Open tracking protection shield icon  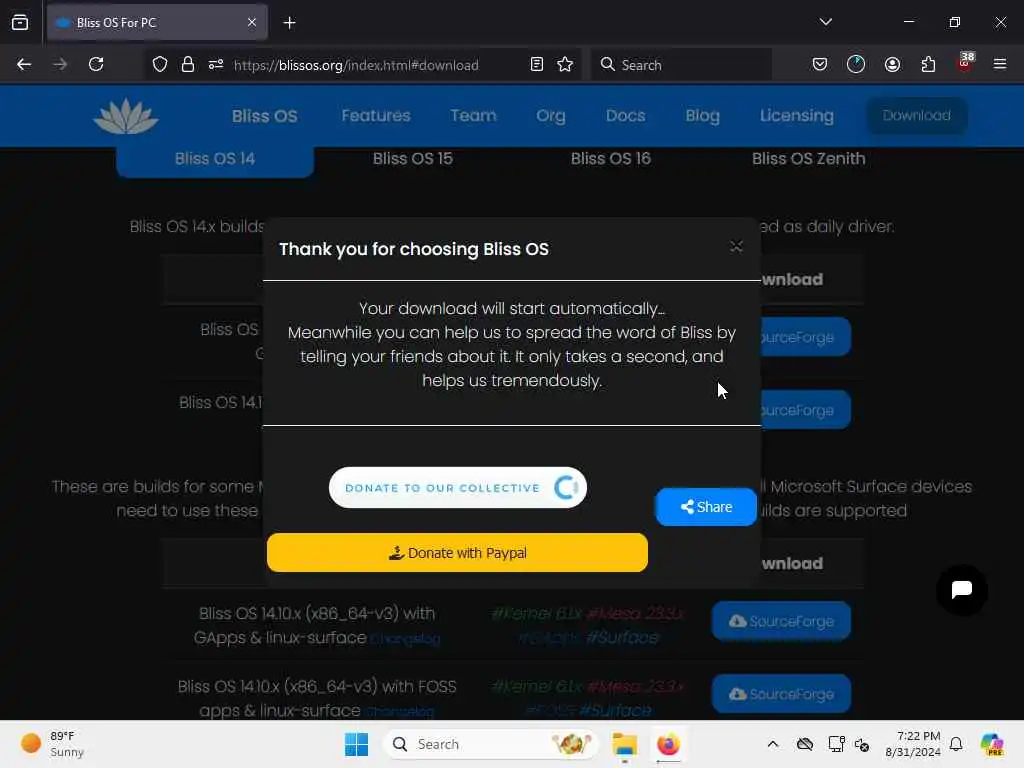(160, 65)
